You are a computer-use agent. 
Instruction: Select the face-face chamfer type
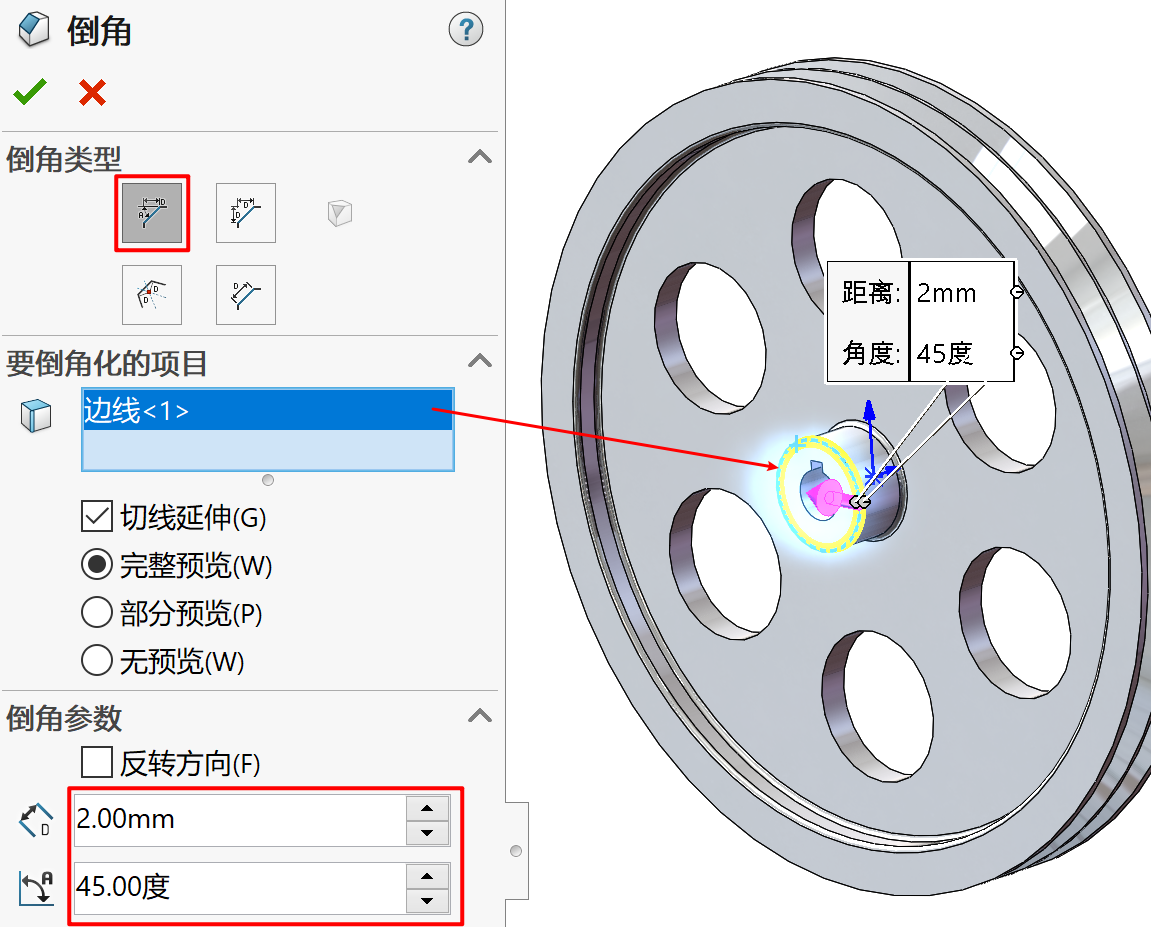click(246, 295)
